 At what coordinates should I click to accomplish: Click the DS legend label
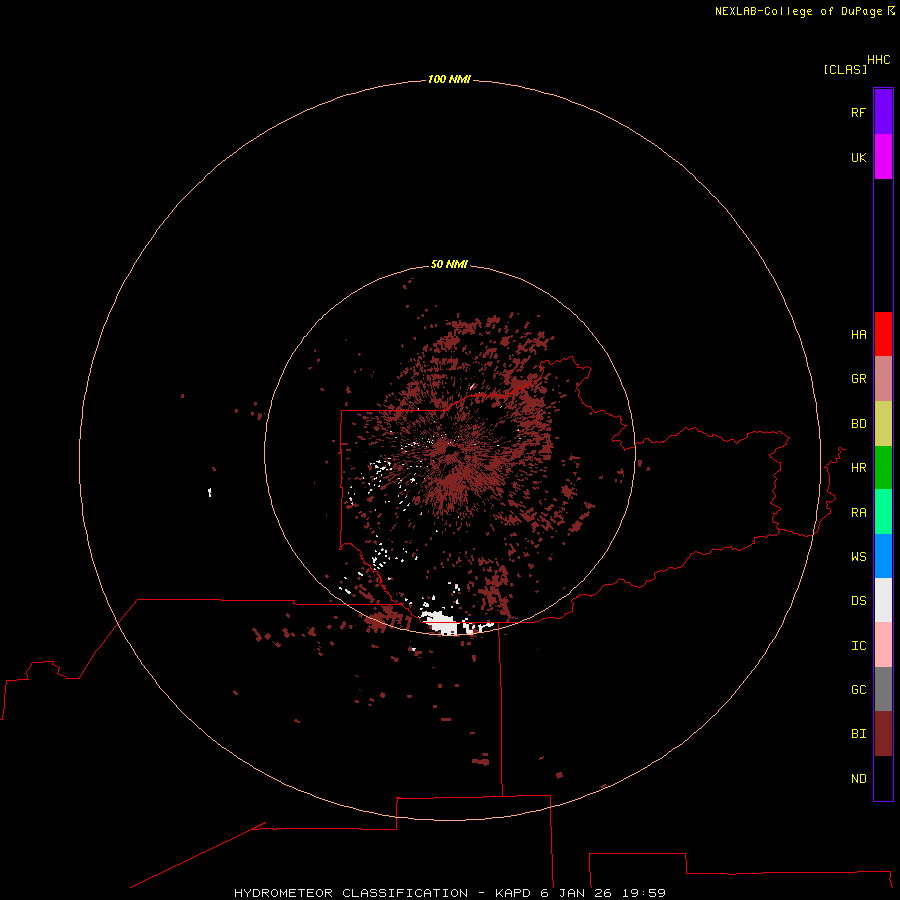click(x=858, y=600)
